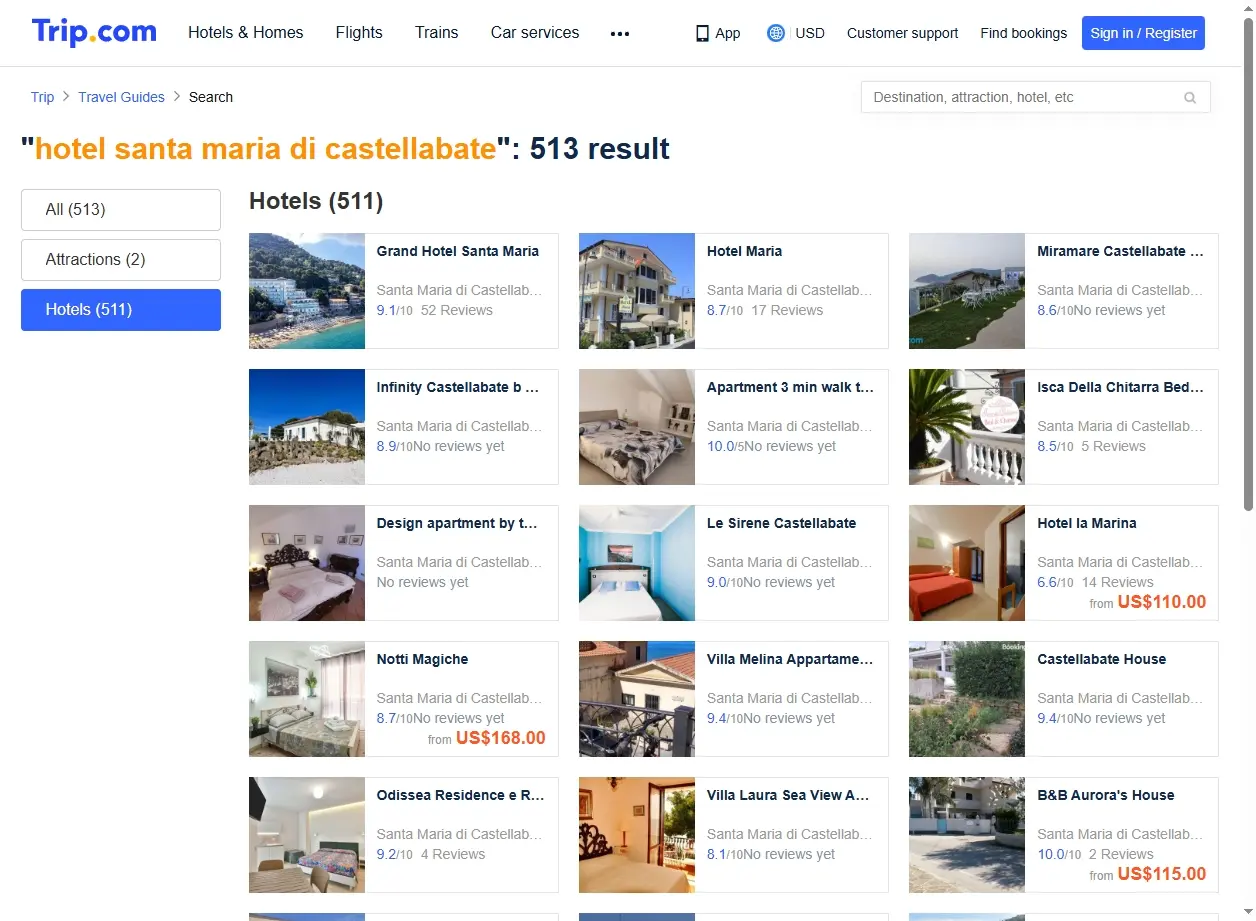Click Hotel la Marina title
The width and height of the screenshot is (1256, 921).
pos(1087,523)
